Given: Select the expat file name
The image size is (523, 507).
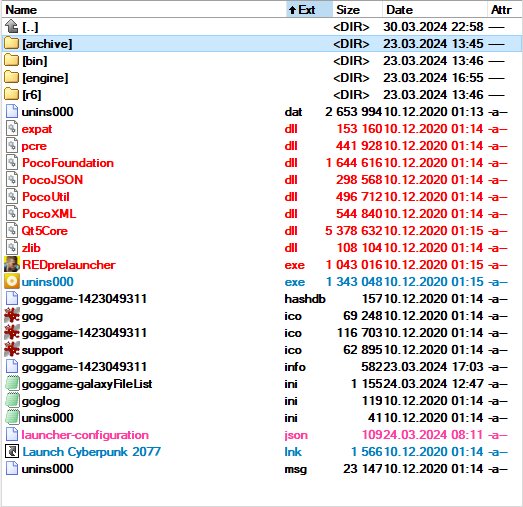Looking at the screenshot, I should coord(37,129).
